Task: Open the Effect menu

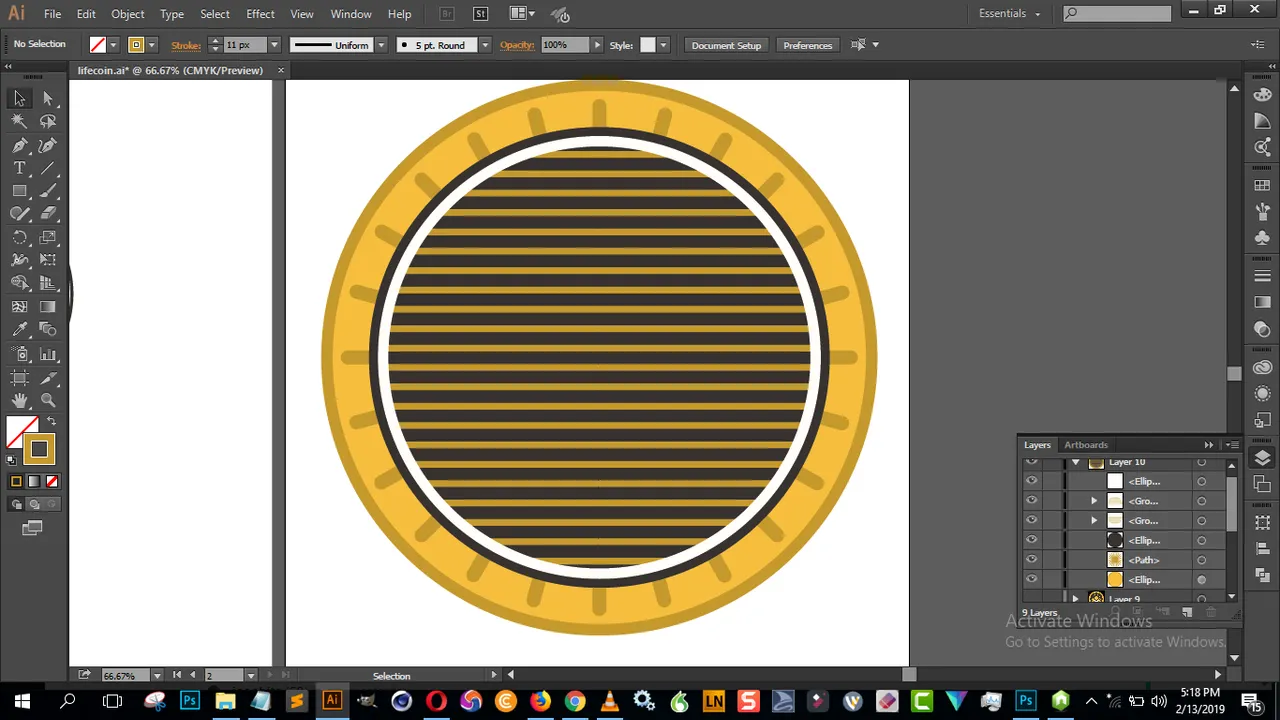Action: coord(260,14)
